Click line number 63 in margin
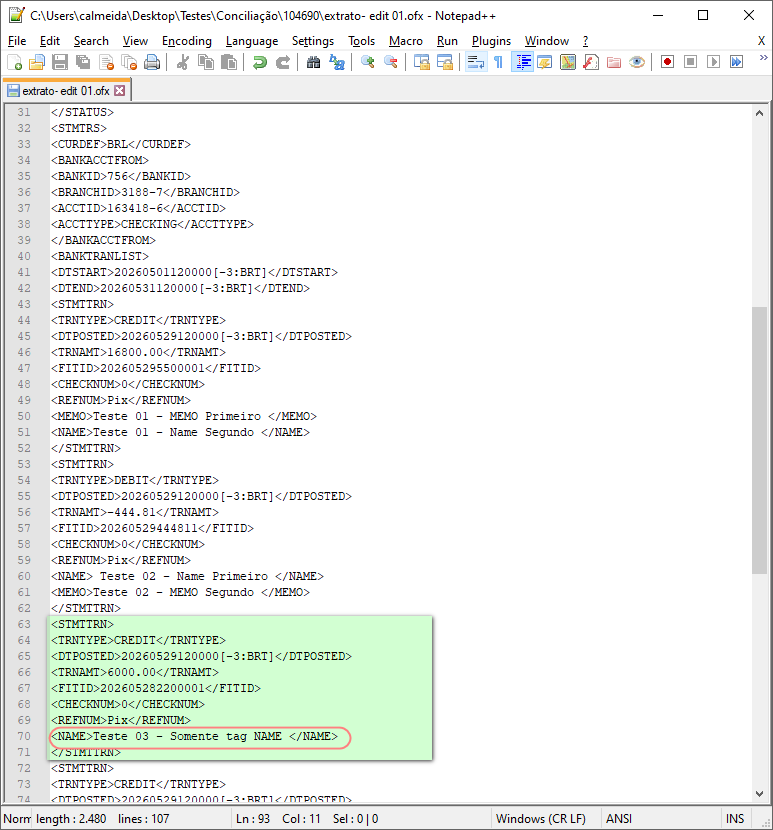This screenshot has width=773, height=830. (24, 624)
